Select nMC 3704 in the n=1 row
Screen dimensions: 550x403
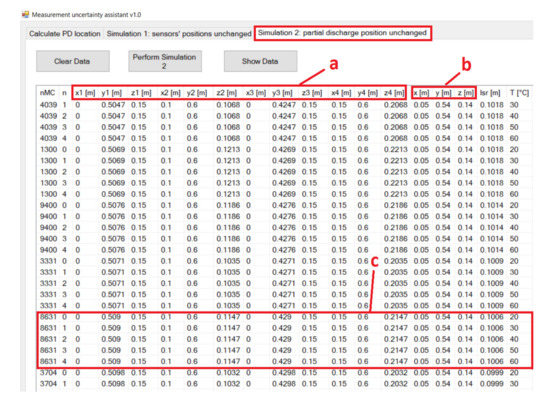click(x=48, y=384)
